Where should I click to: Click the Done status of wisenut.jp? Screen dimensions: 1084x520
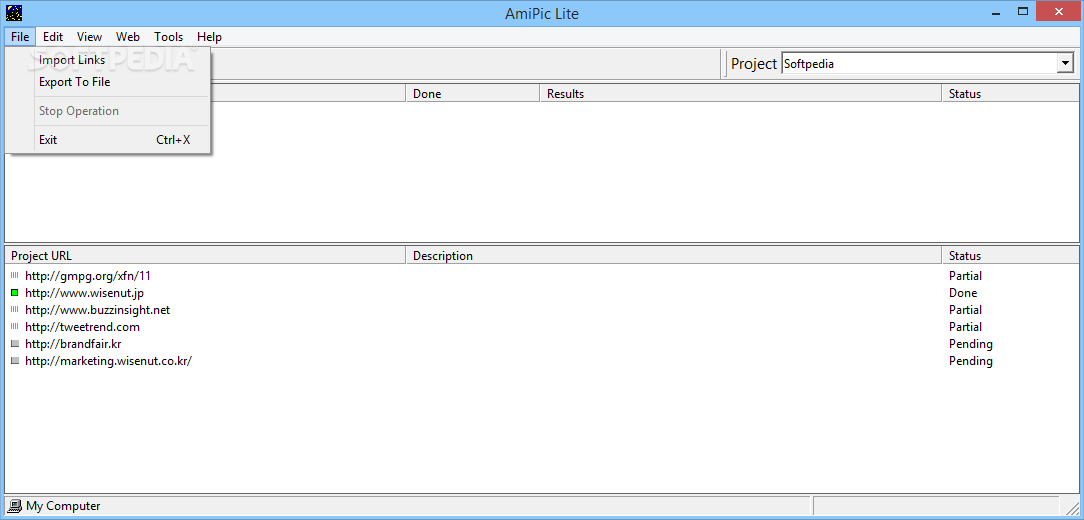(963, 292)
